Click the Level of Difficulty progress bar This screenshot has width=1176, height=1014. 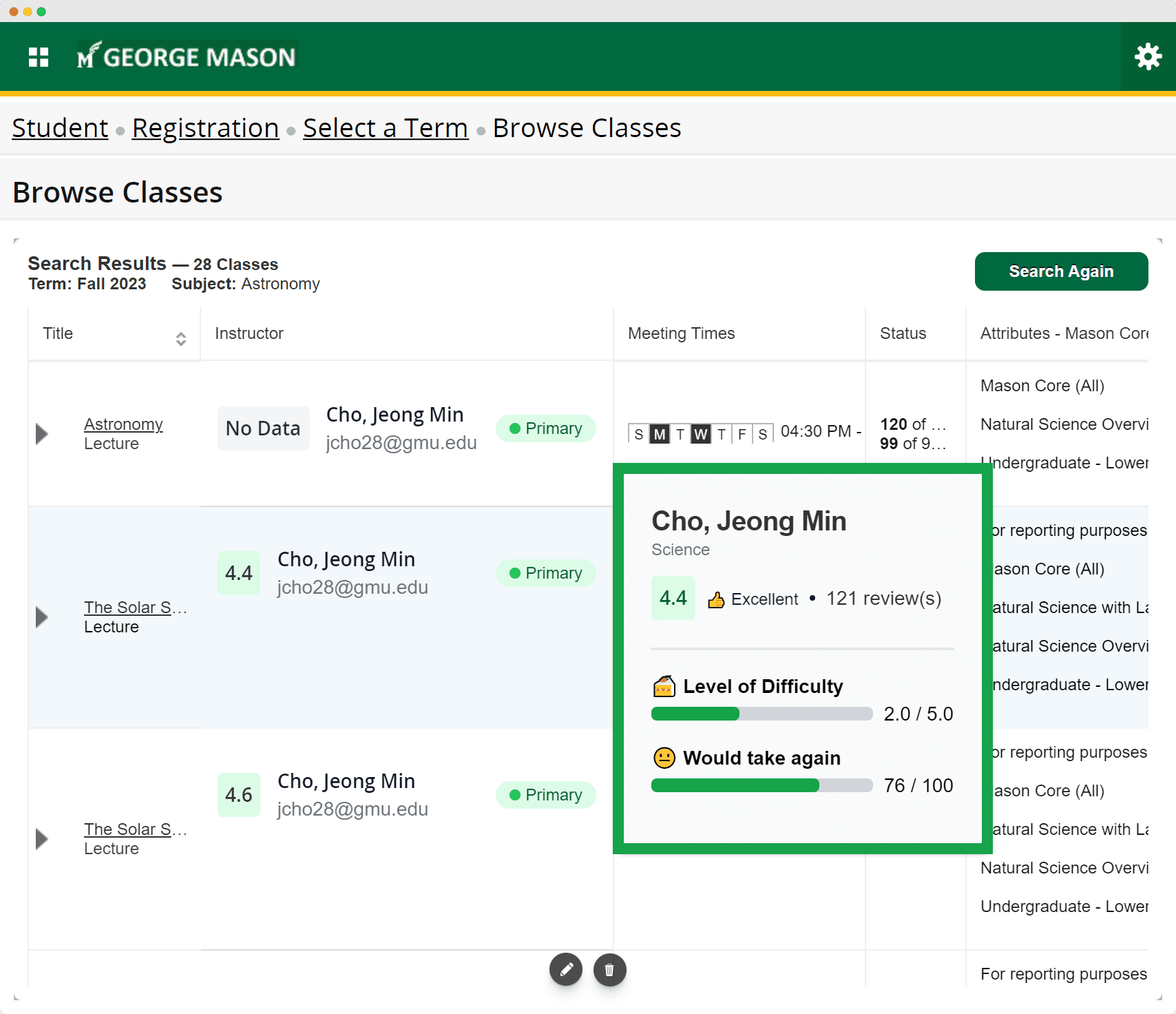pos(762,714)
